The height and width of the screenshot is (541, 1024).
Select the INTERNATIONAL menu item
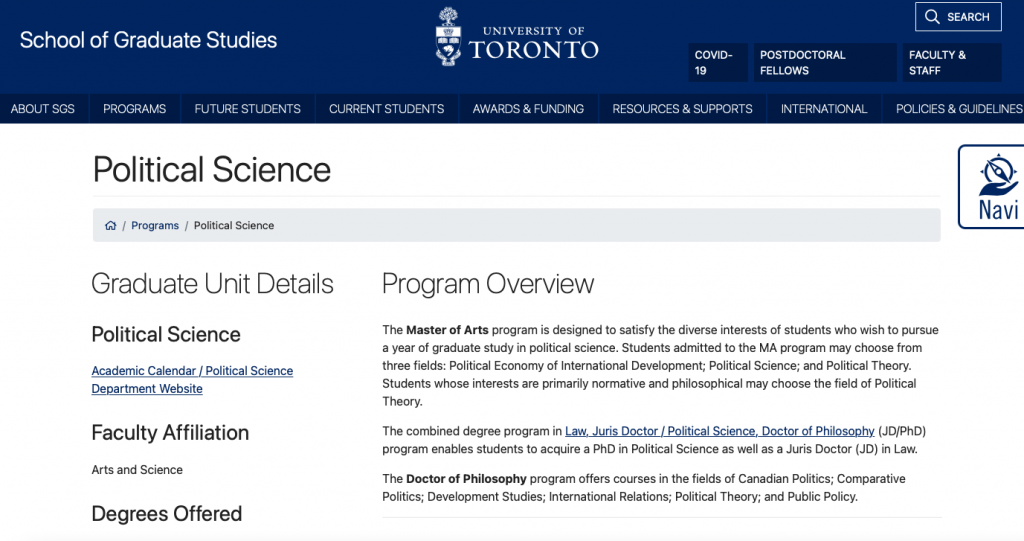click(824, 109)
